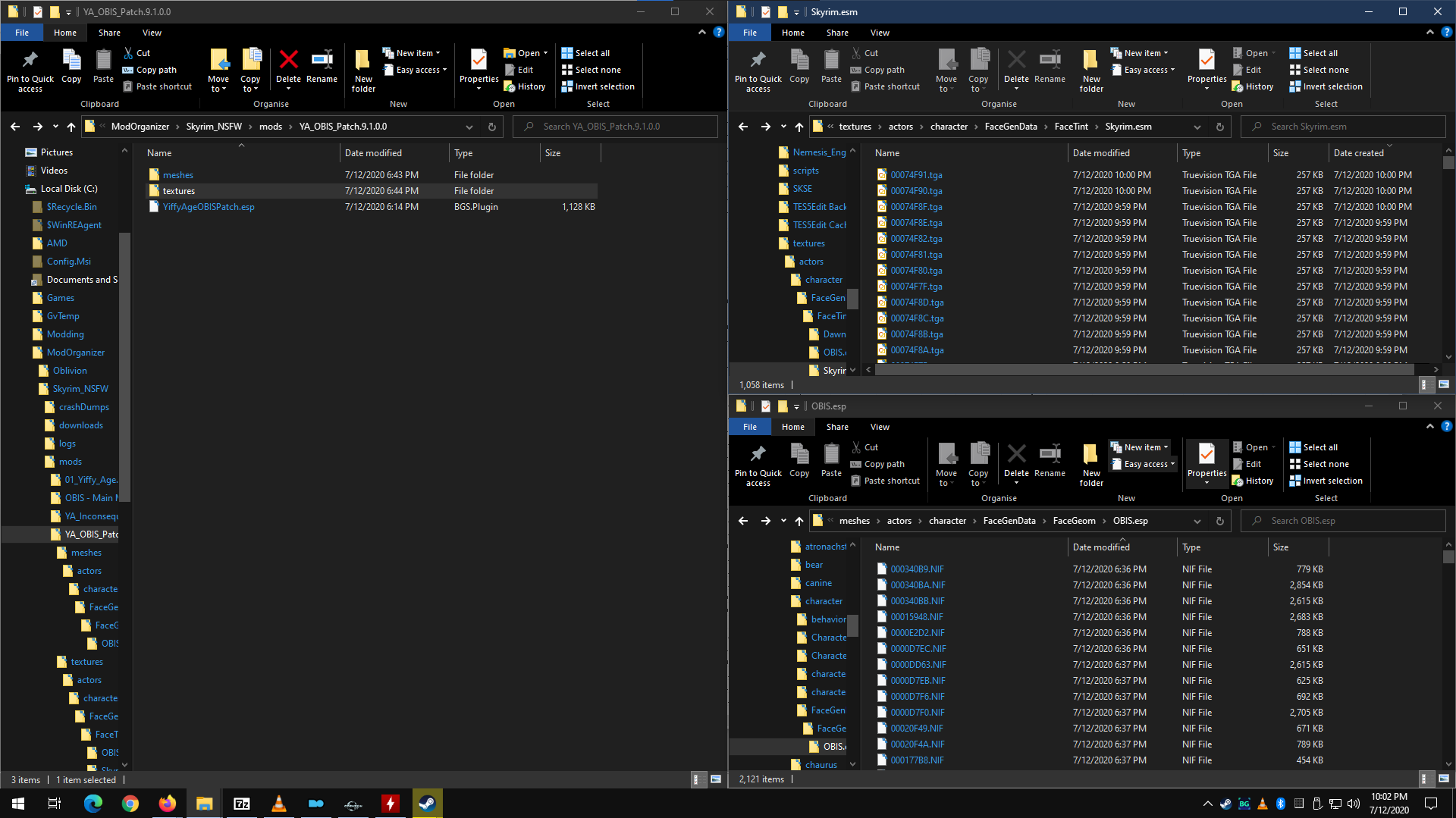Select 000340B9.NIF in OBIS.esp window
The image size is (1456, 818).
click(x=917, y=569)
